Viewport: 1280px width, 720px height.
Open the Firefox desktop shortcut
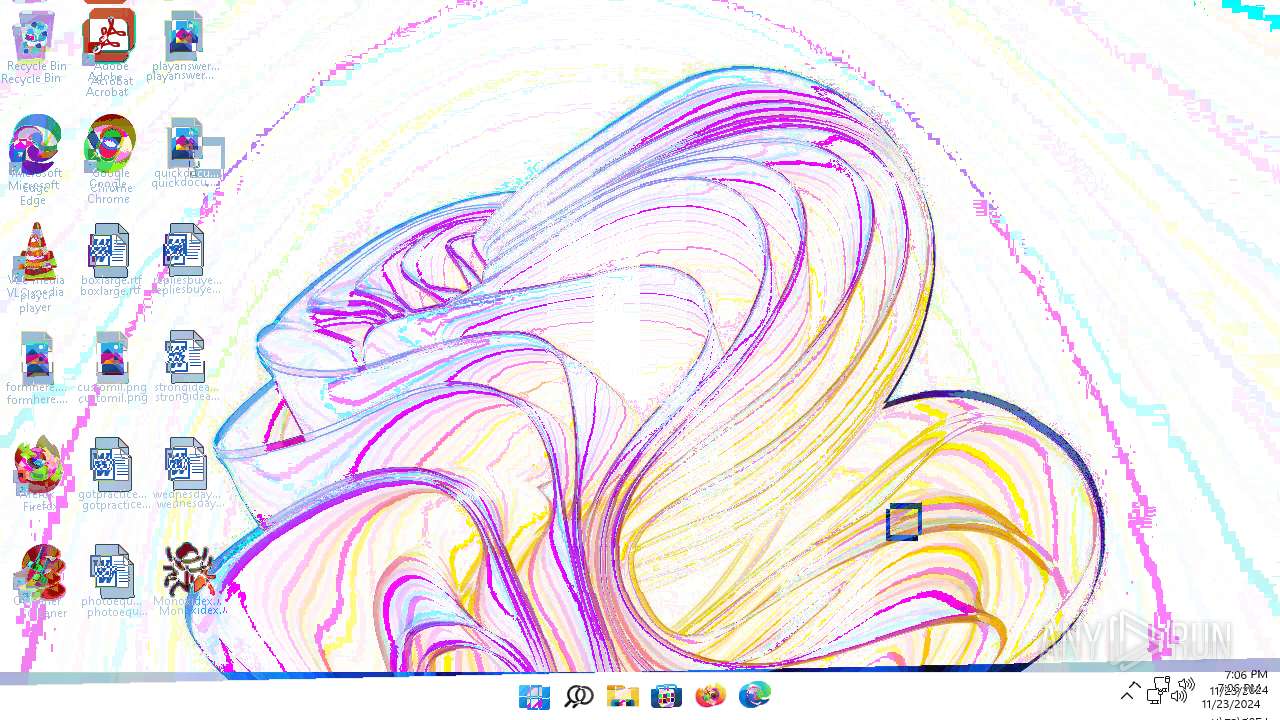pyautogui.click(x=38, y=475)
